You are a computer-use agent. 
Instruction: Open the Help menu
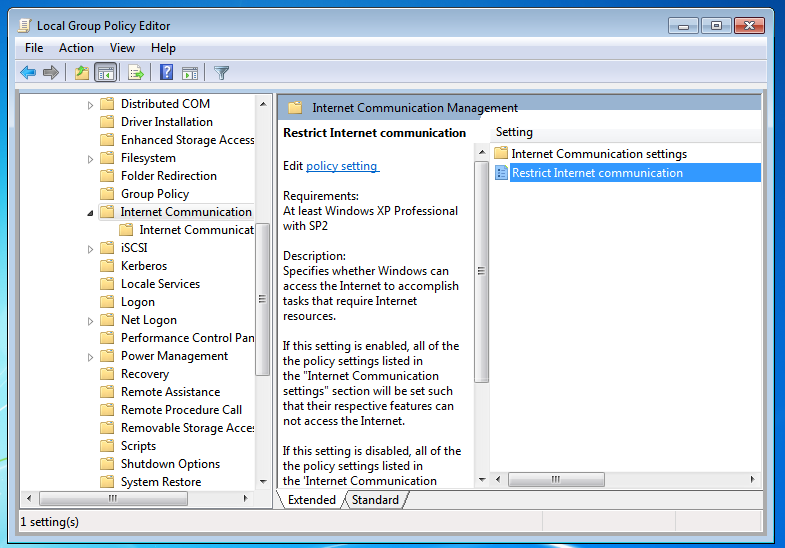163,48
